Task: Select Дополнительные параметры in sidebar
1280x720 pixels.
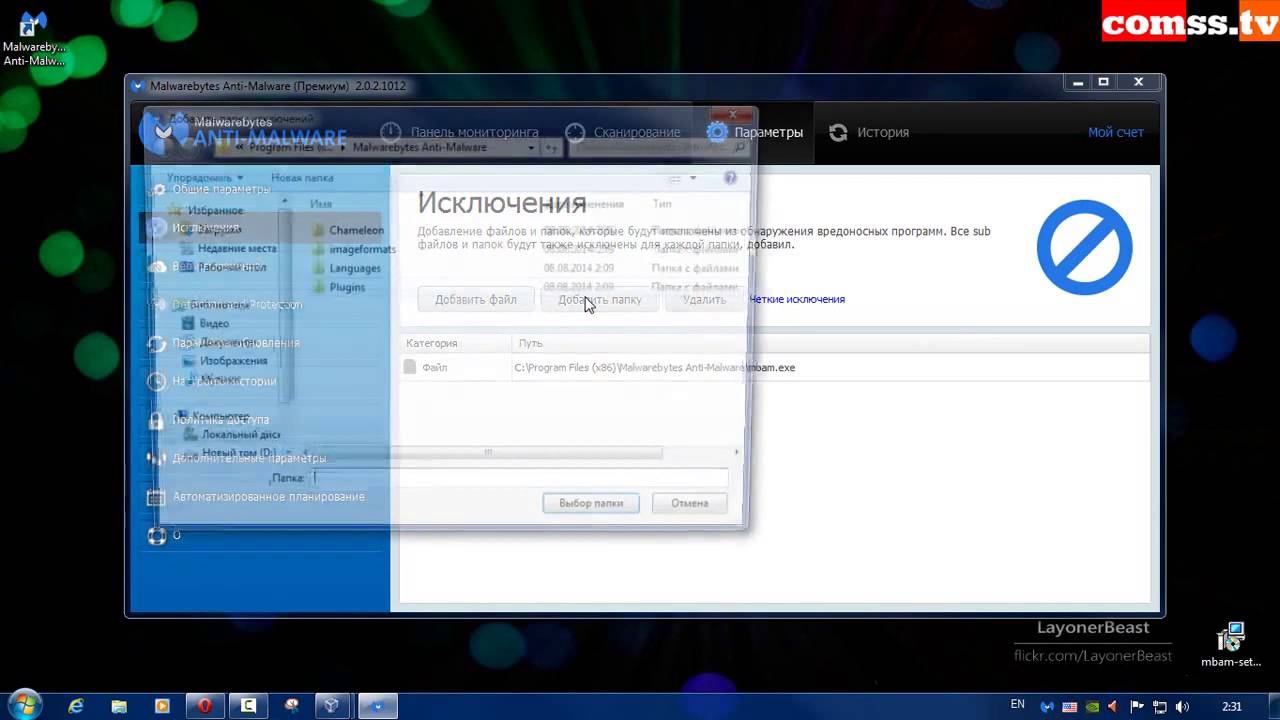Action: [x=249, y=458]
